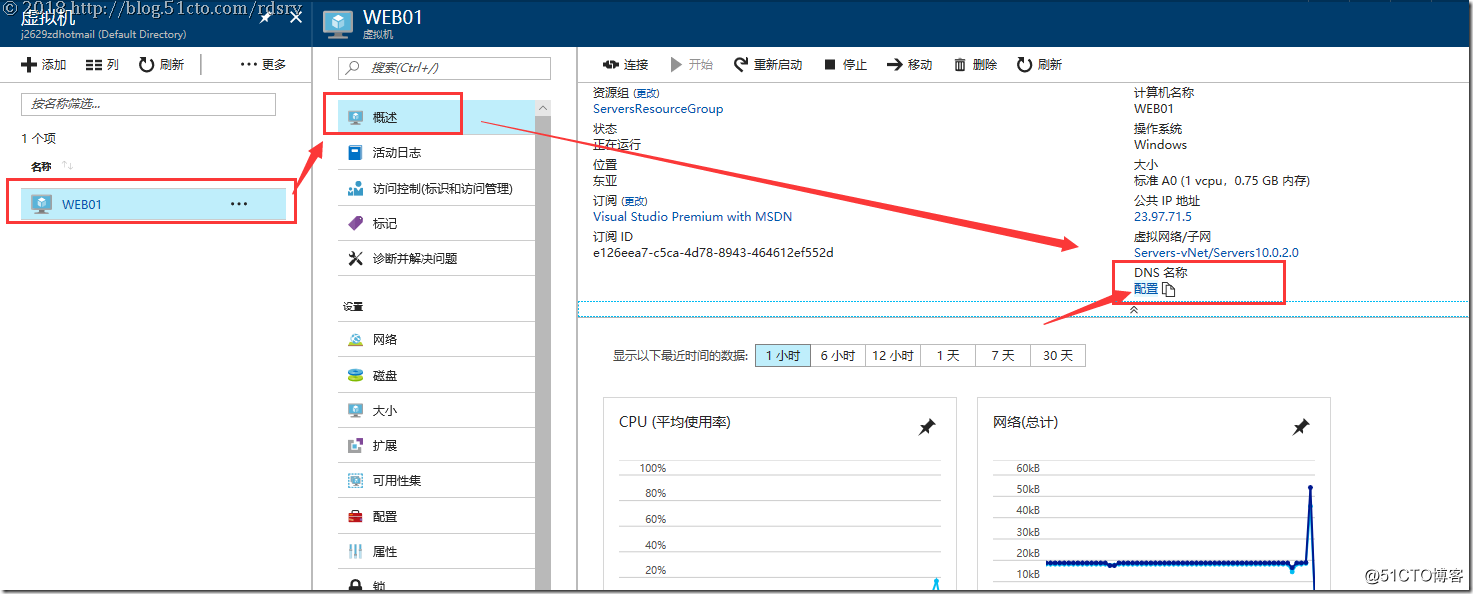
Task: Click the WEB01 VM icon in list
Action: 41,204
